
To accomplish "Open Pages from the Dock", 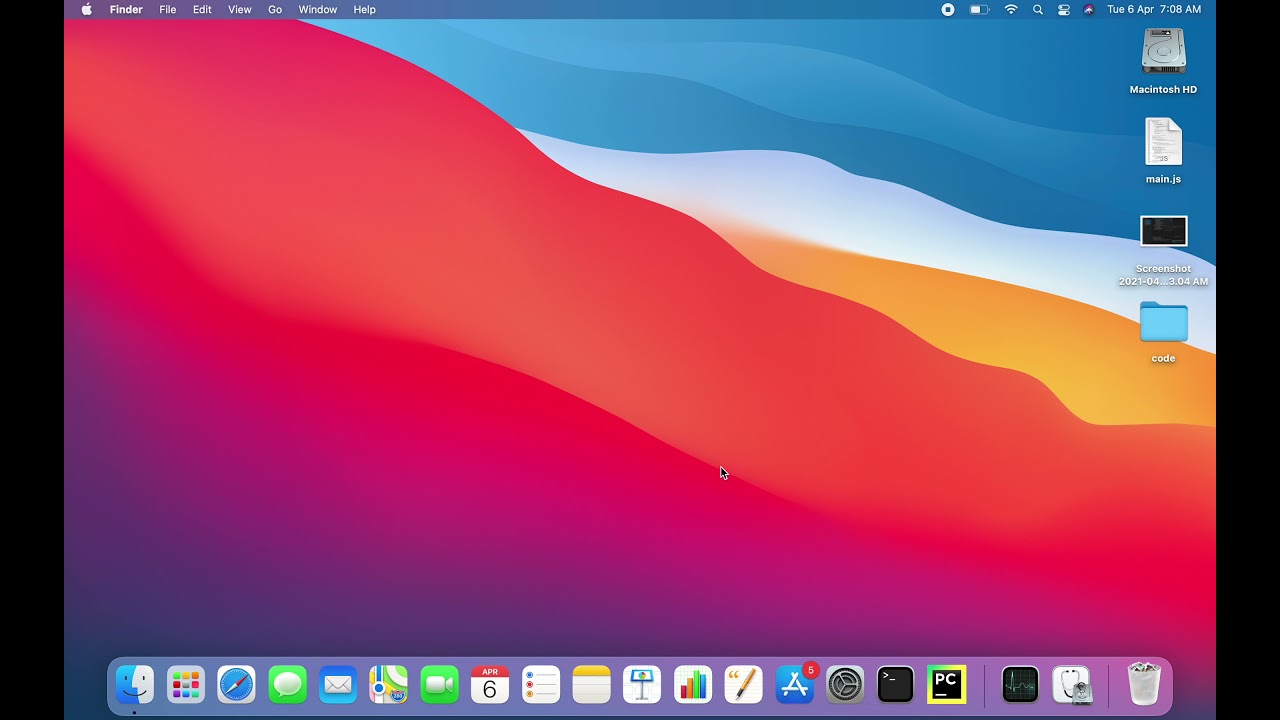I will tap(743, 685).
